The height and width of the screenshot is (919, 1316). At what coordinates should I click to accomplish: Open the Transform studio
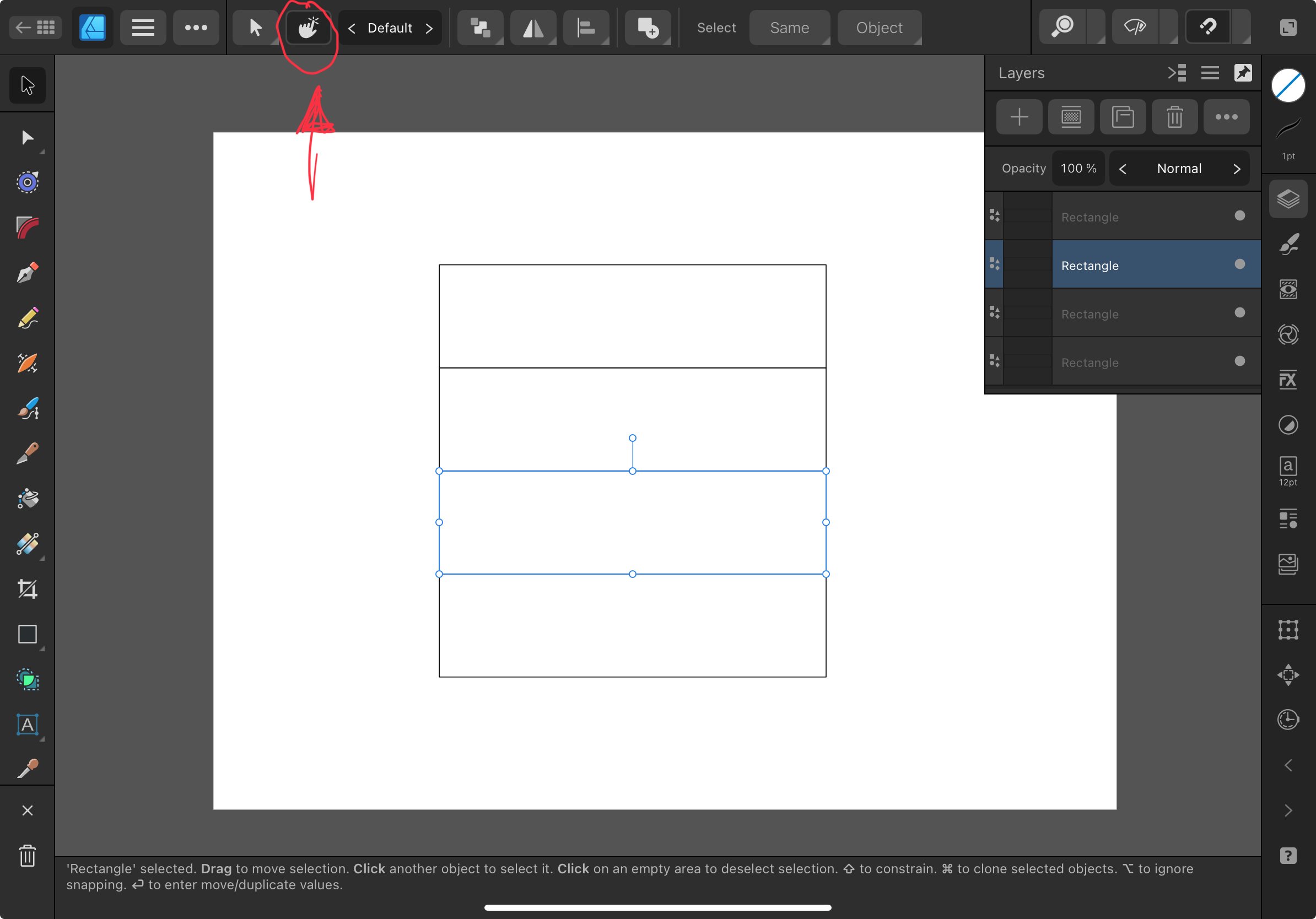coord(1288,630)
